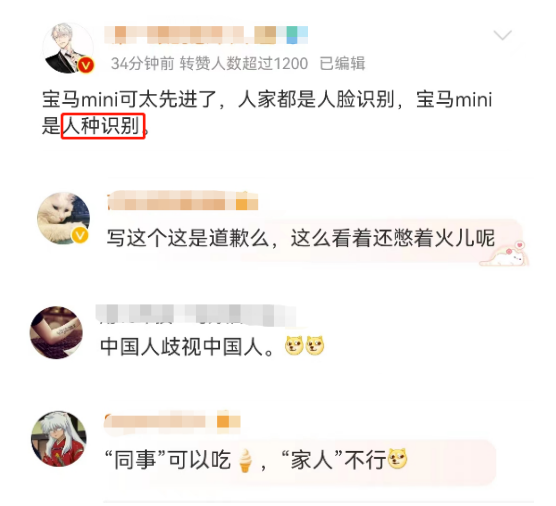
Task: Open the blurred post author username
Action: pos(206,35)
